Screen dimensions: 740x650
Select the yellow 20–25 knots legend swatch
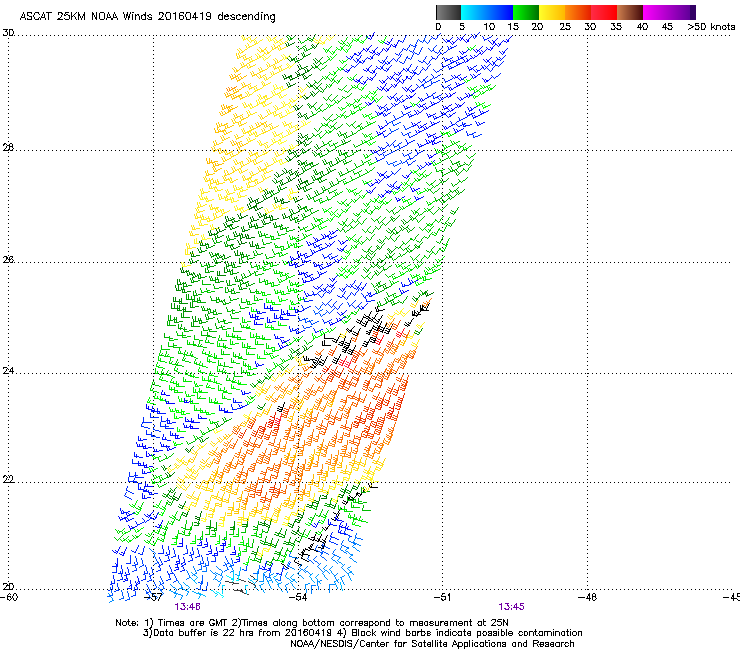pyautogui.click(x=552, y=12)
